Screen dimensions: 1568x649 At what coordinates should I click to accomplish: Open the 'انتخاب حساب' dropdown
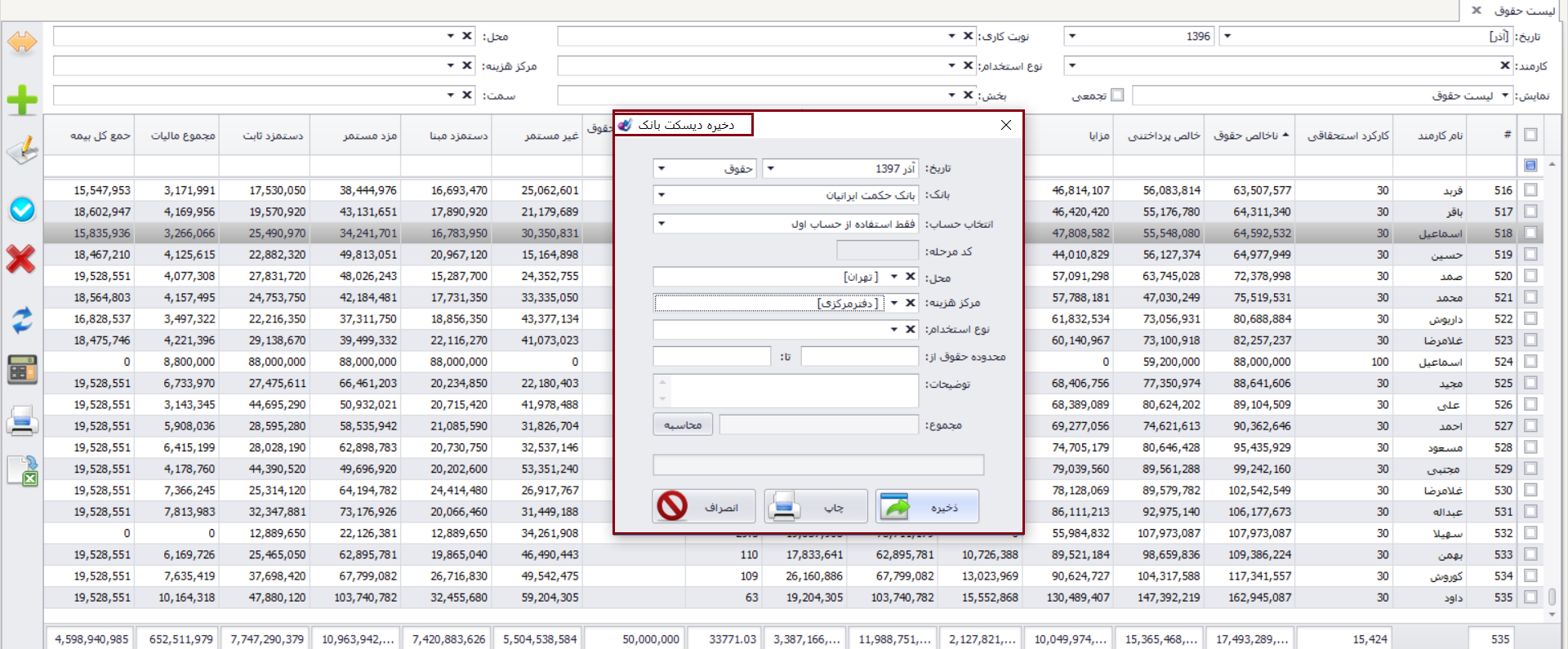[x=661, y=224]
